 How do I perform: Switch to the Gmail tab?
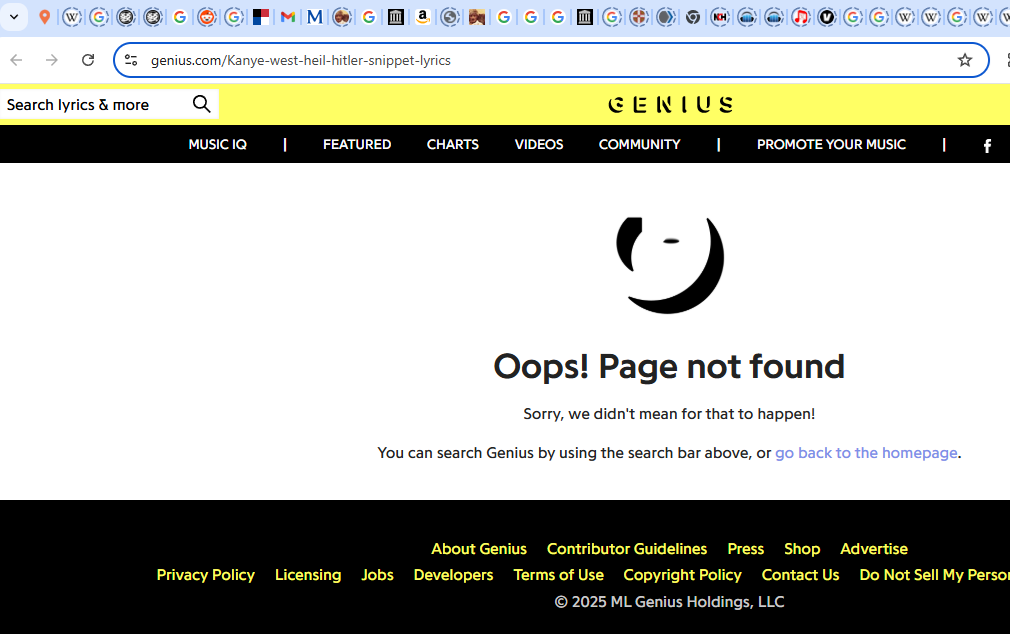click(x=288, y=17)
